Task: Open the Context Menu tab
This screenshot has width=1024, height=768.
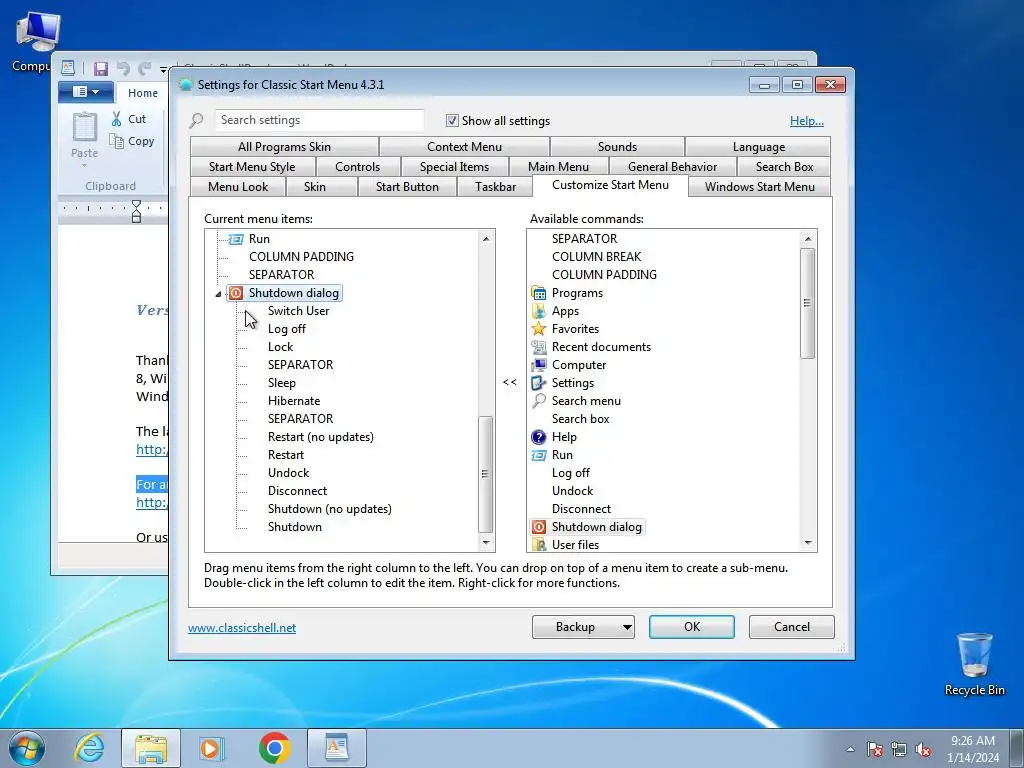Action: [464, 147]
